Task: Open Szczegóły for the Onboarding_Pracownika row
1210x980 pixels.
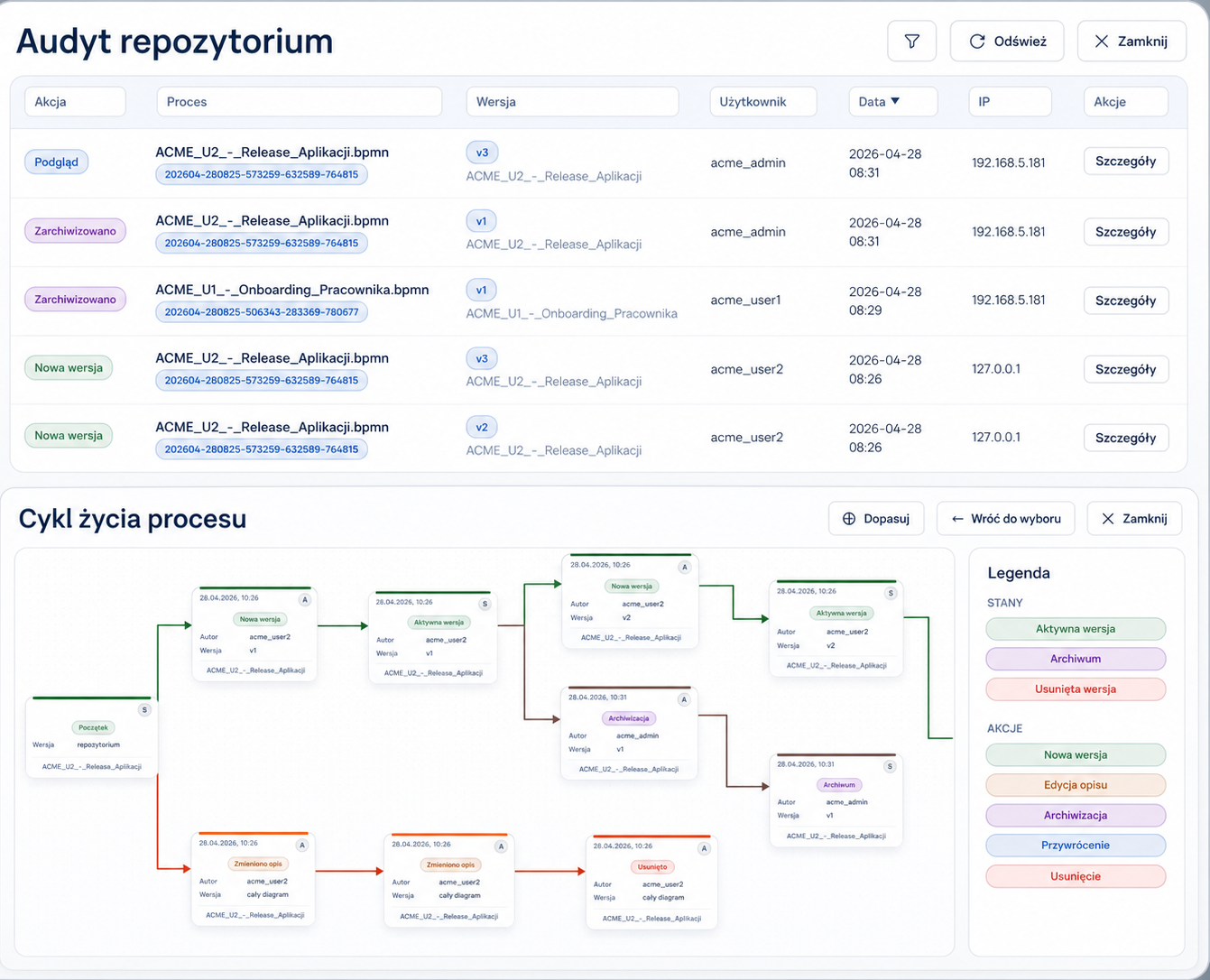Action: coord(1126,300)
